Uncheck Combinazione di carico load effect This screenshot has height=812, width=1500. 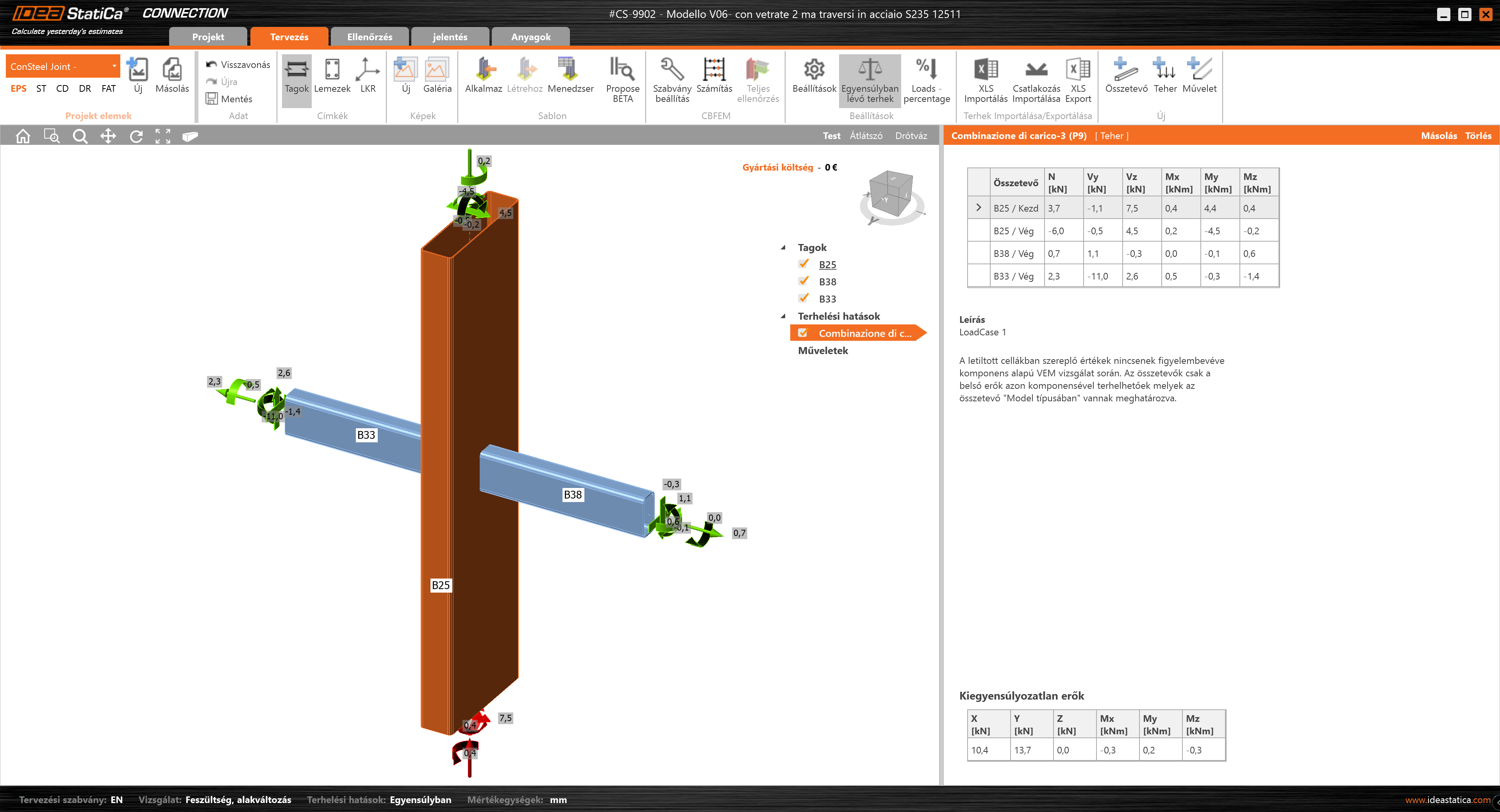pos(804,332)
